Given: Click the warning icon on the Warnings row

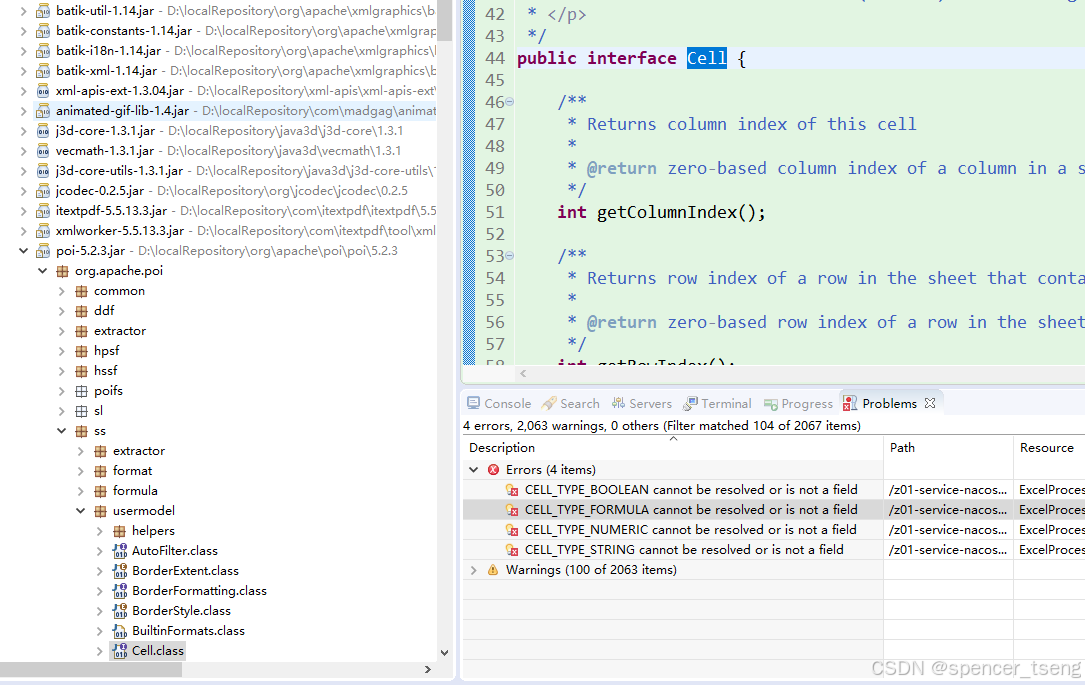Looking at the screenshot, I should tap(493, 569).
